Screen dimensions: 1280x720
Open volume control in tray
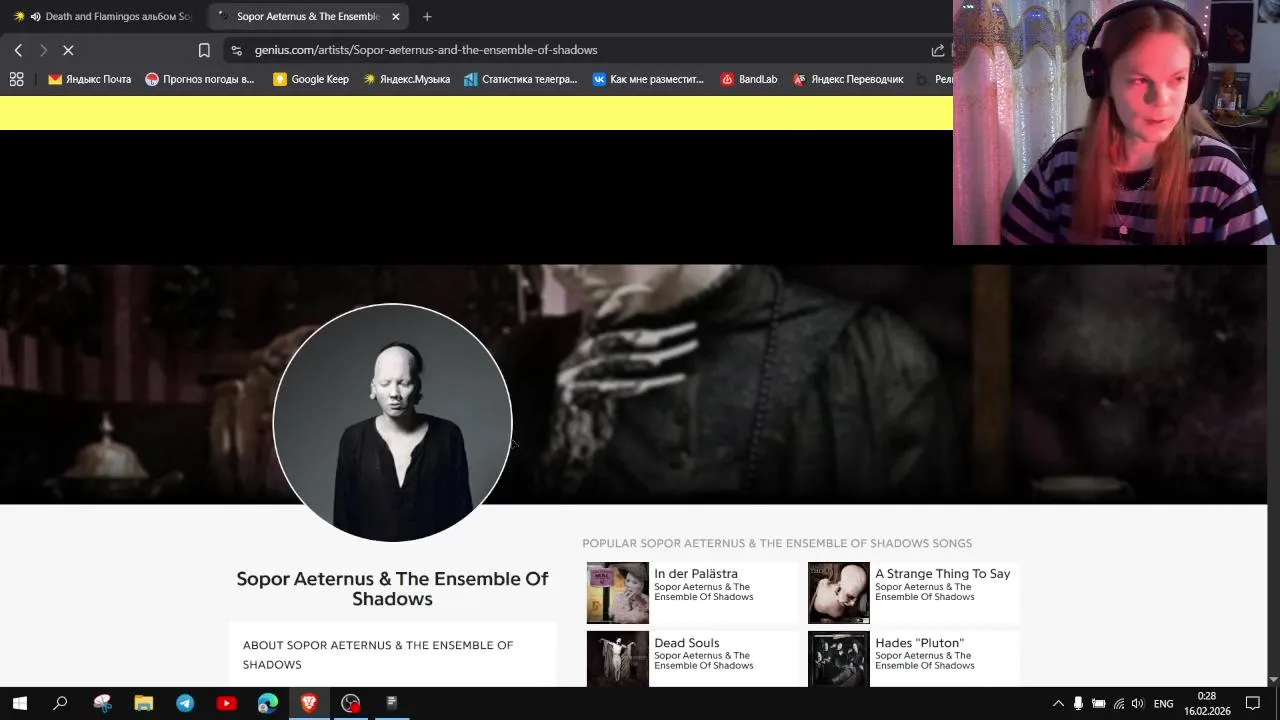[1138, 704]
